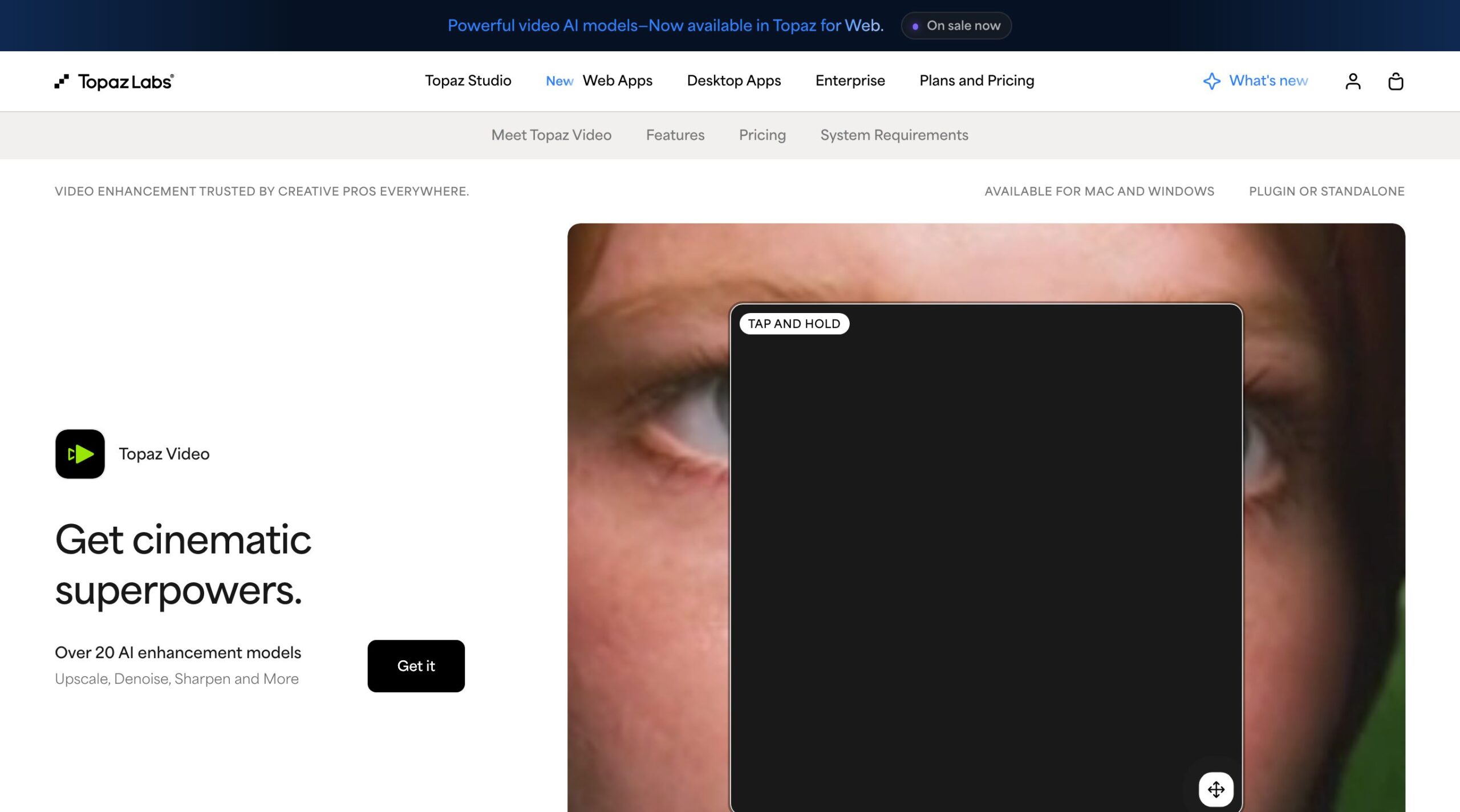Click the Get it button
1460x812 pixels.
[x=416, y=666]
